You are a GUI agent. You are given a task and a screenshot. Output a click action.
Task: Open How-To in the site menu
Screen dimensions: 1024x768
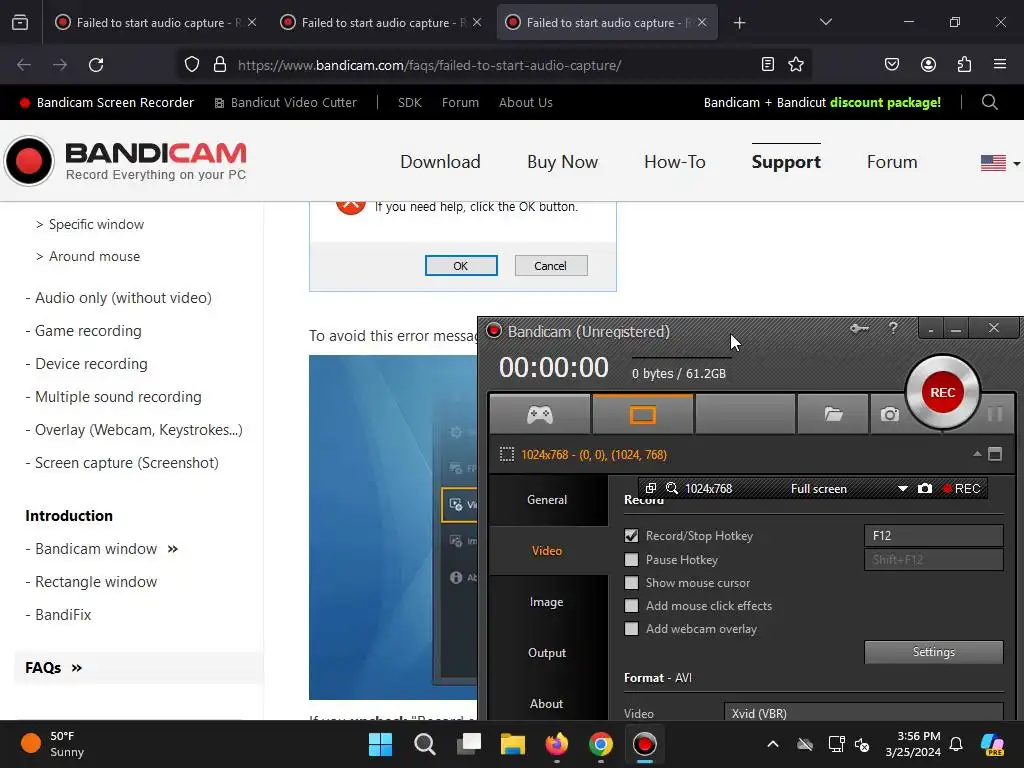click(675, 162)
